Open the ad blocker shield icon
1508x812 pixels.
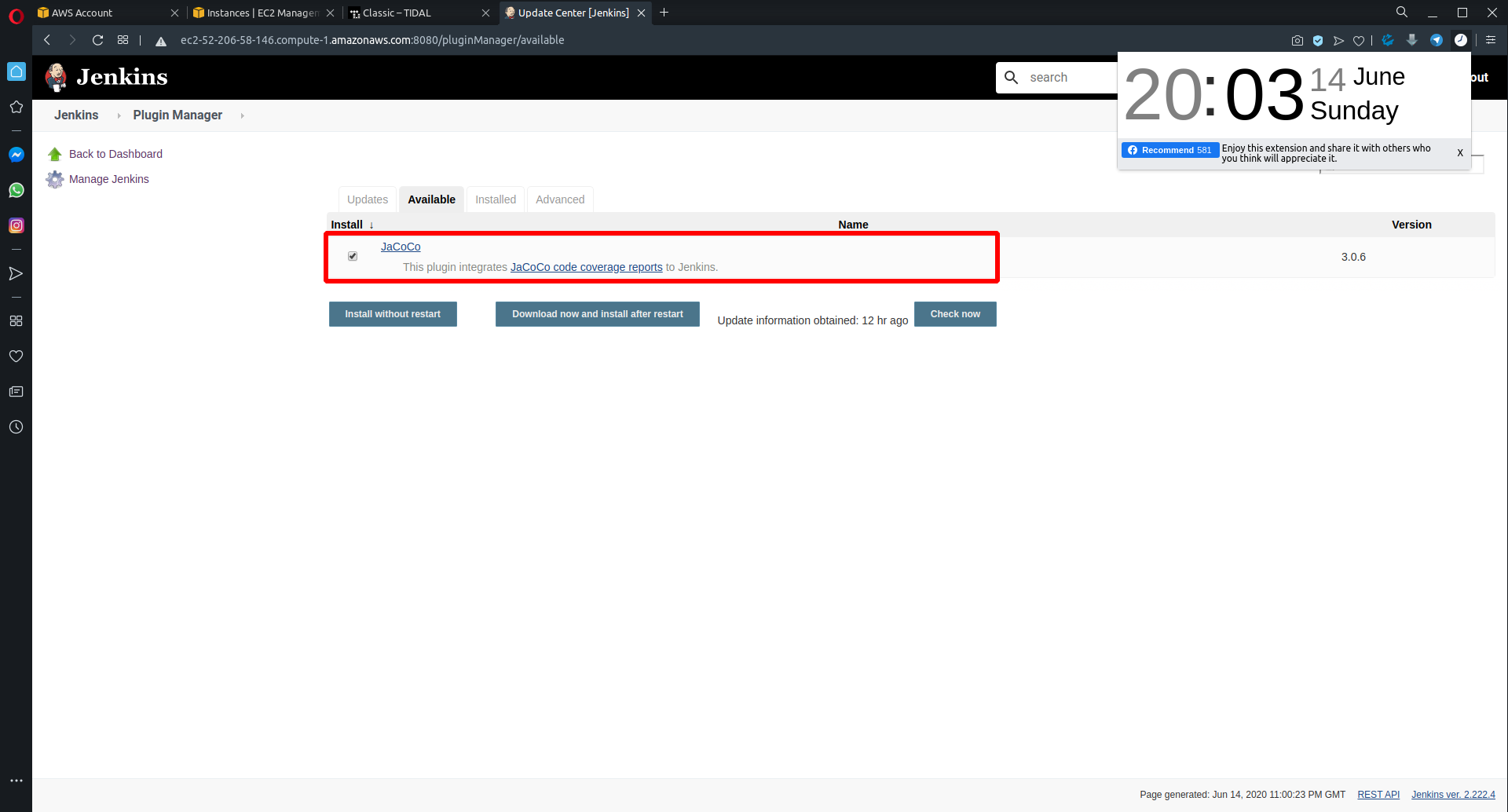(1318, 40)
